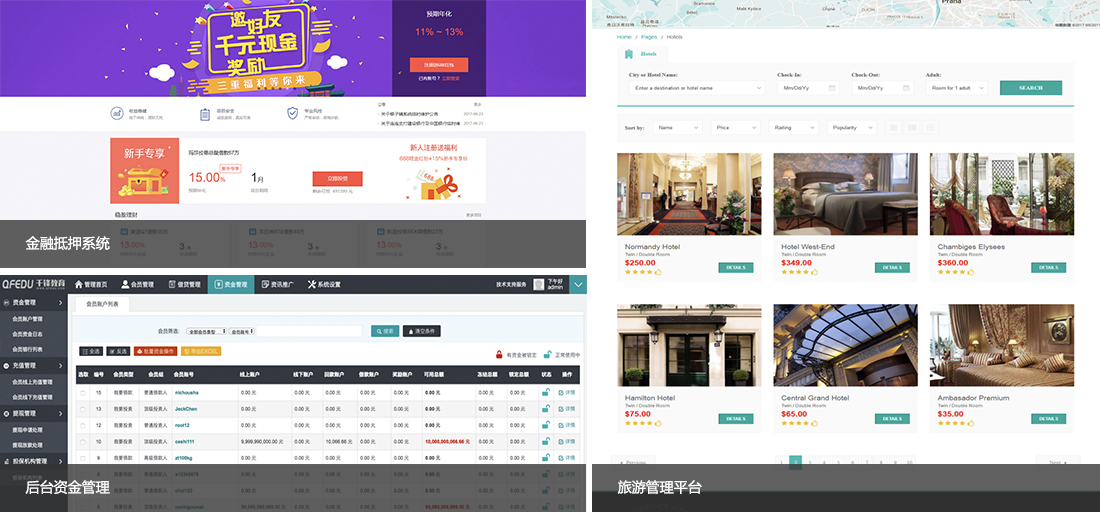Expand the 担保机构管理 sidebar section
1100x512 pixels.
tap(34, 461)
